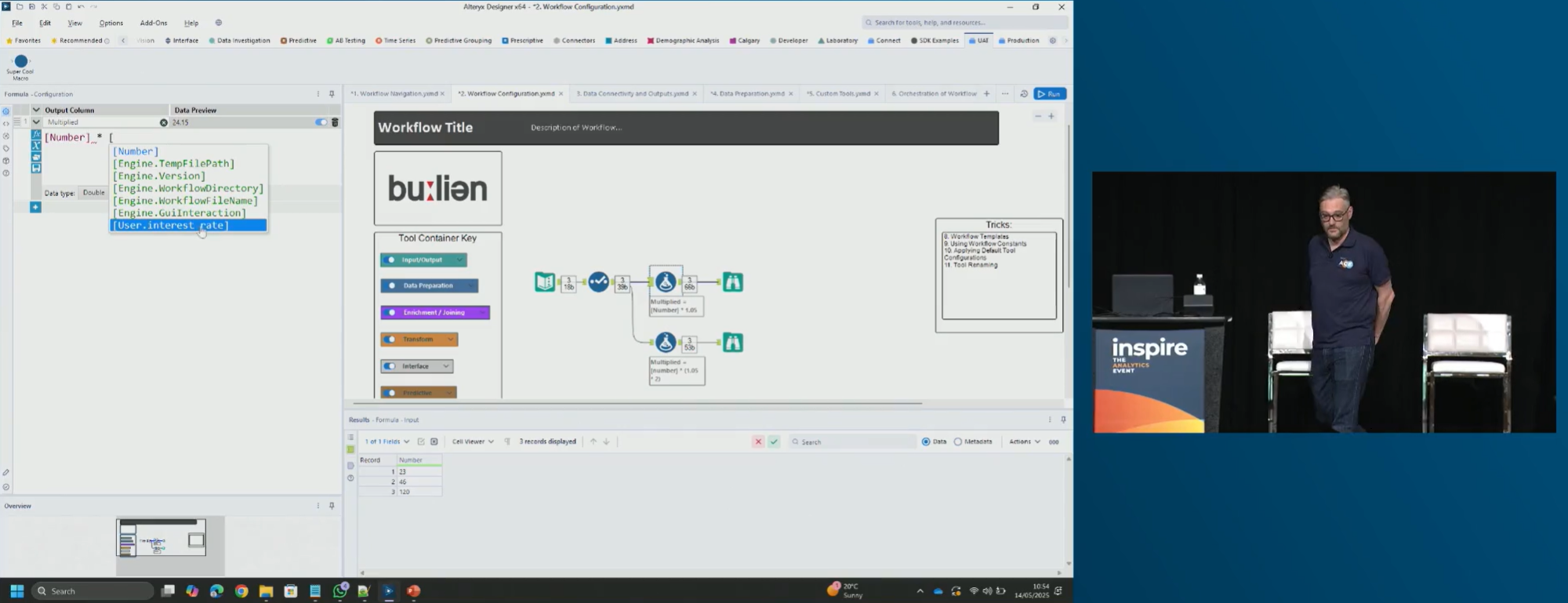Screen dimensions: 1568x603
Task: Click the Super Cool Macro tool icon
Action: click(21, 61)
